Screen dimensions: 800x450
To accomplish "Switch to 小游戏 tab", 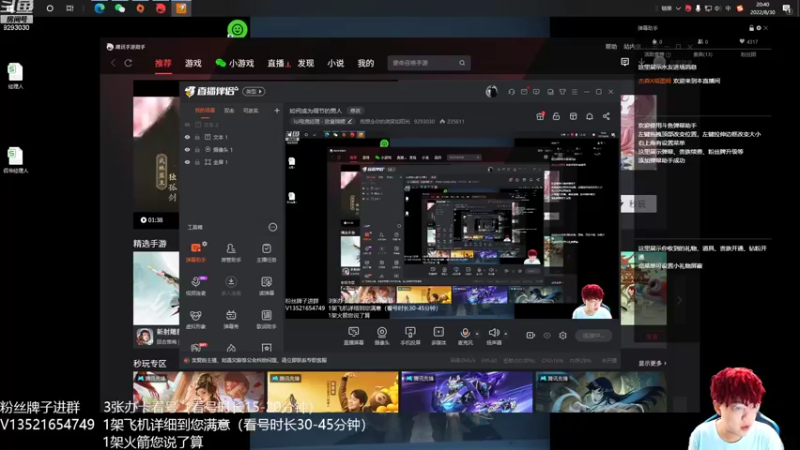I will pyautogui.click(x=235, y=63).
